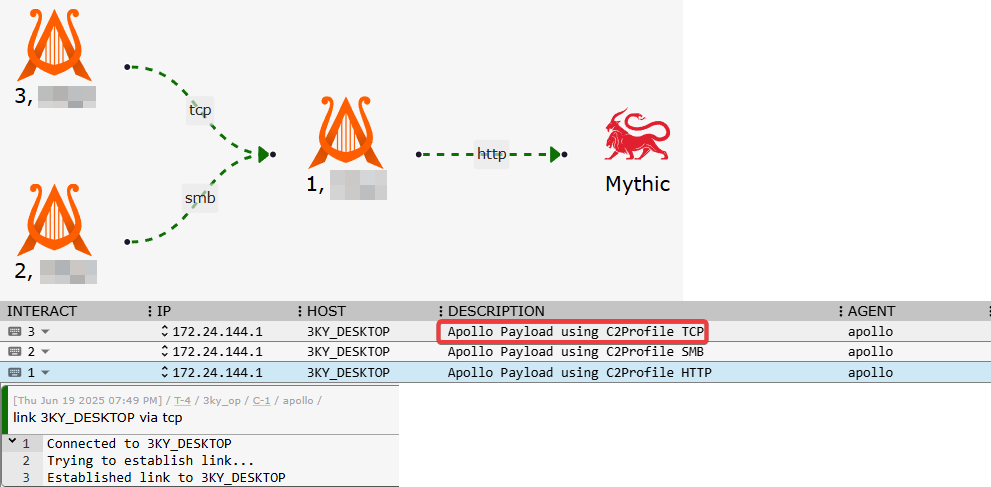The width and height of the screenshot is (991, 487).
Task: Sort by the AGENT column header
Action: [872, 311]
